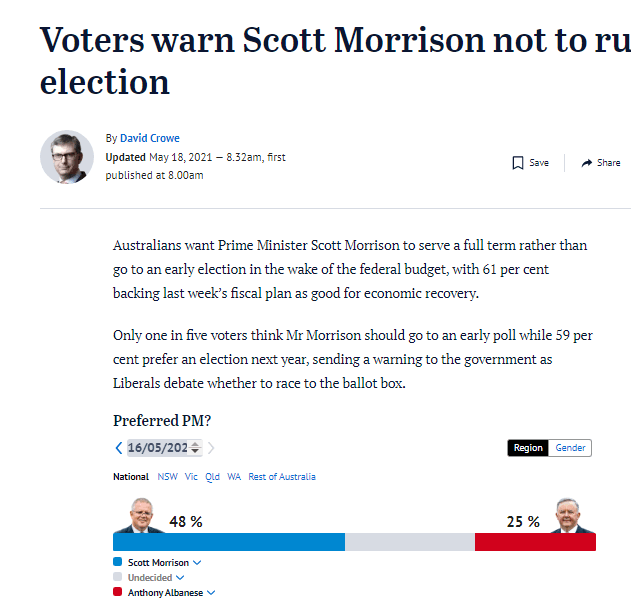Image resolution: width=631 pixels, height=612 pixels.
Task: Expand the Scott Morrison legend chevron
Action: pos(197,563)
